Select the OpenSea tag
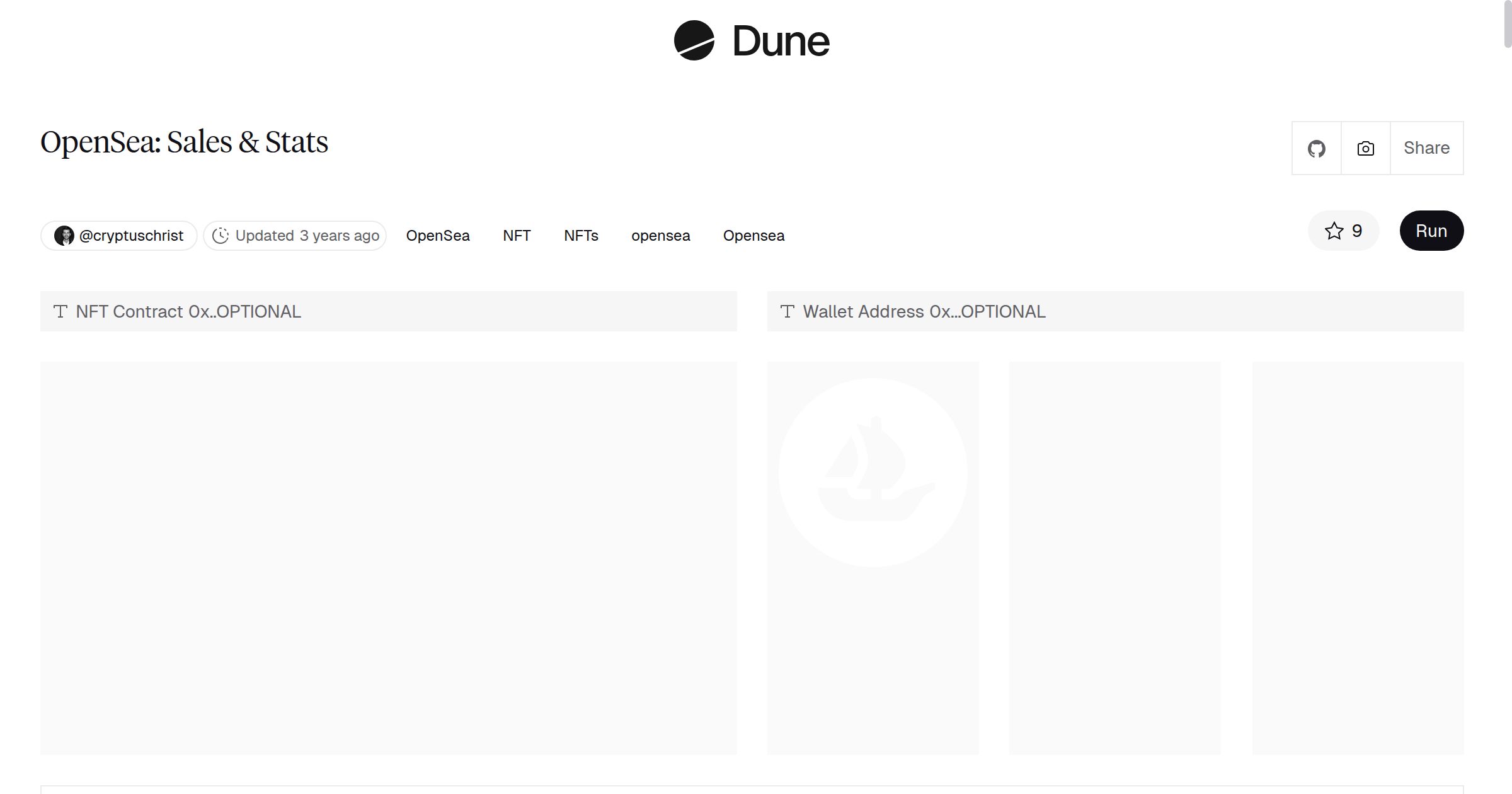Screen dimensions: 1512x794 [x=438, y=236]
